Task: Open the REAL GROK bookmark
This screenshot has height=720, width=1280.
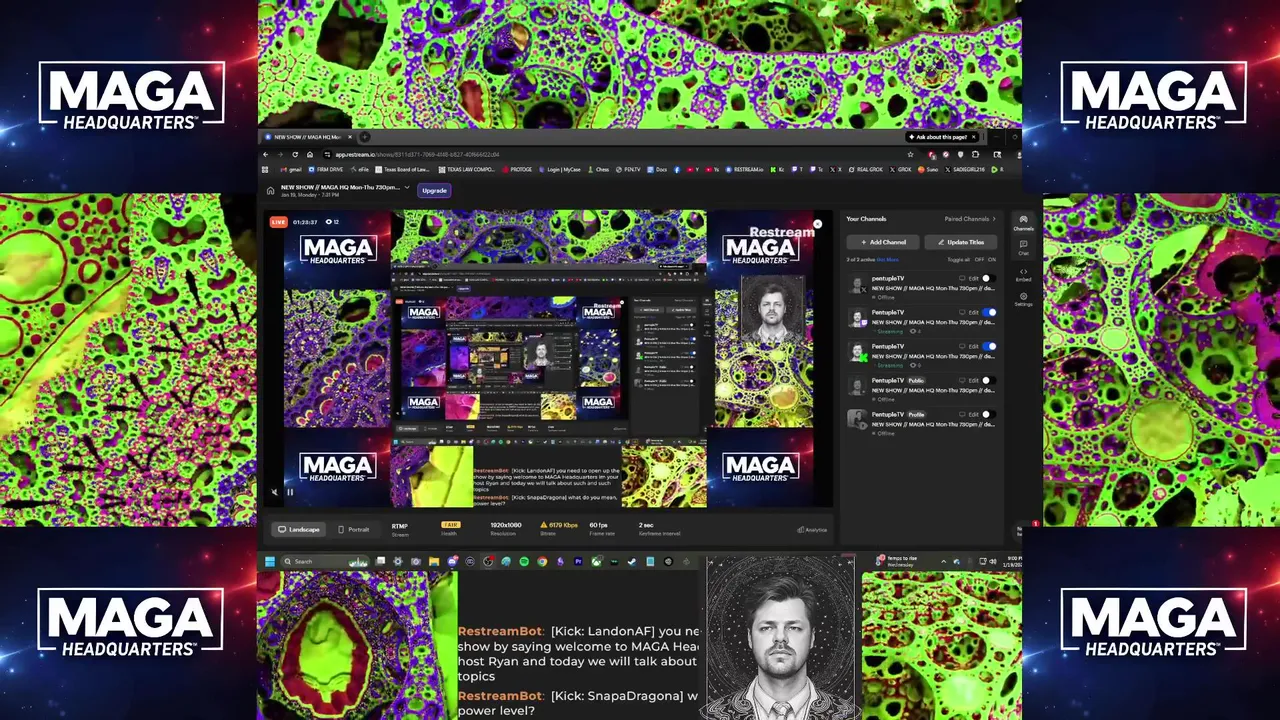Action: point(866,169)
